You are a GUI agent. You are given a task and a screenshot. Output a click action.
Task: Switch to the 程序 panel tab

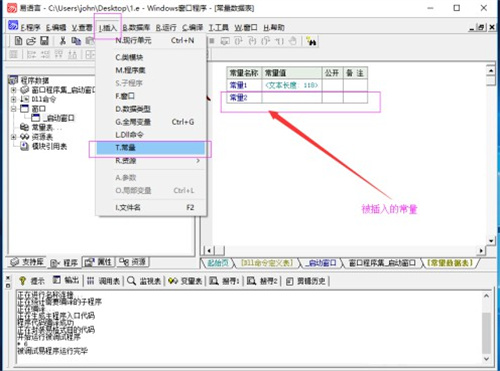click(x=64, y=263)
